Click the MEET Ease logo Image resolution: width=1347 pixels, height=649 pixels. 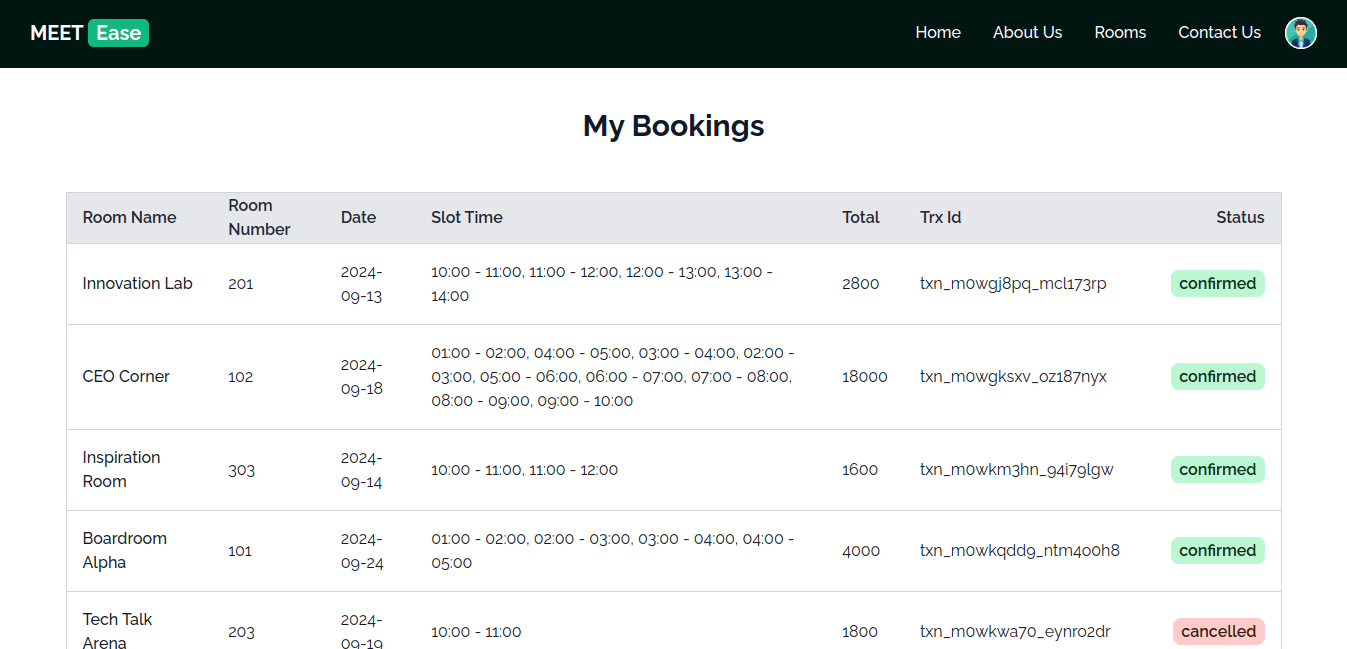tap(89, 33)
